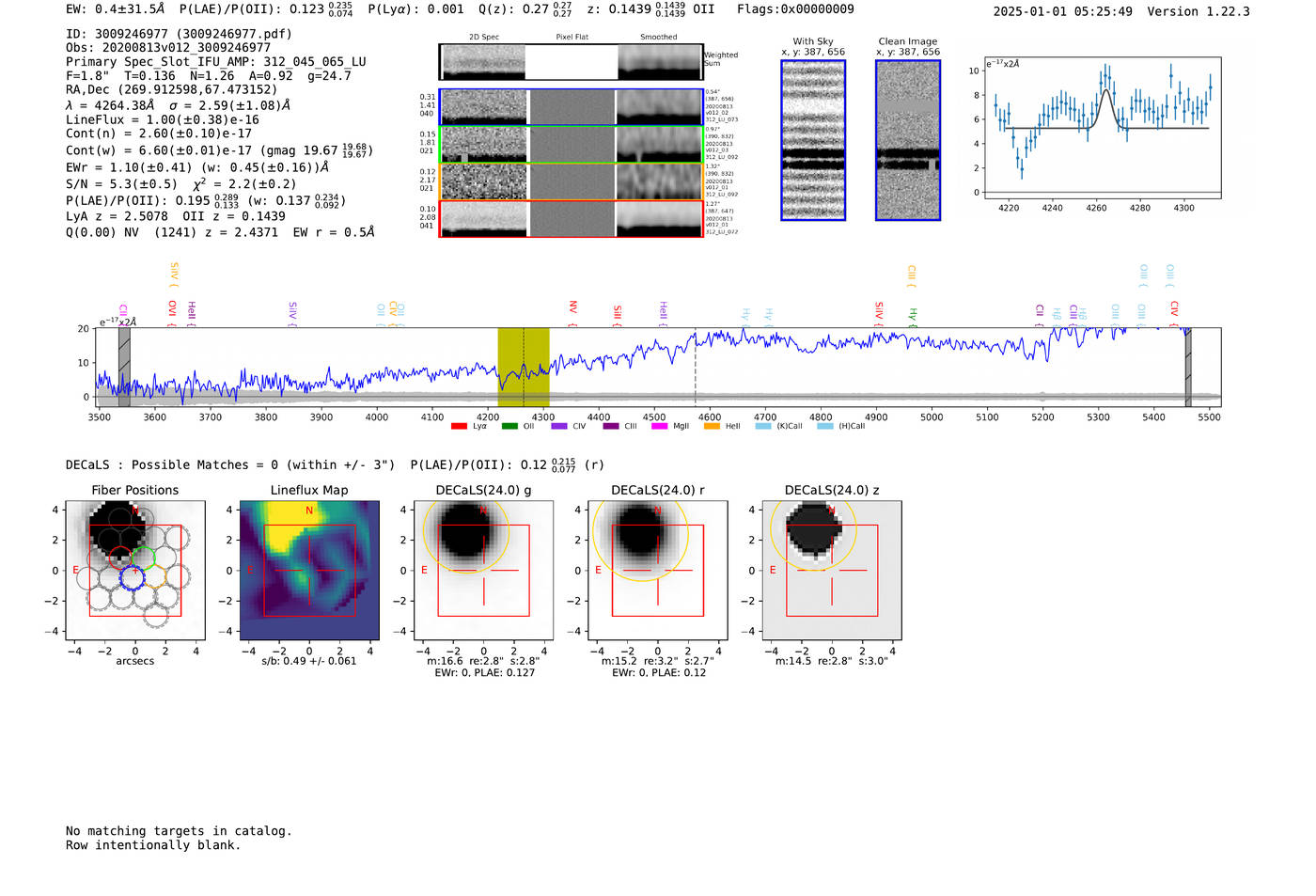Click the Row intentionally blank text

153,845
